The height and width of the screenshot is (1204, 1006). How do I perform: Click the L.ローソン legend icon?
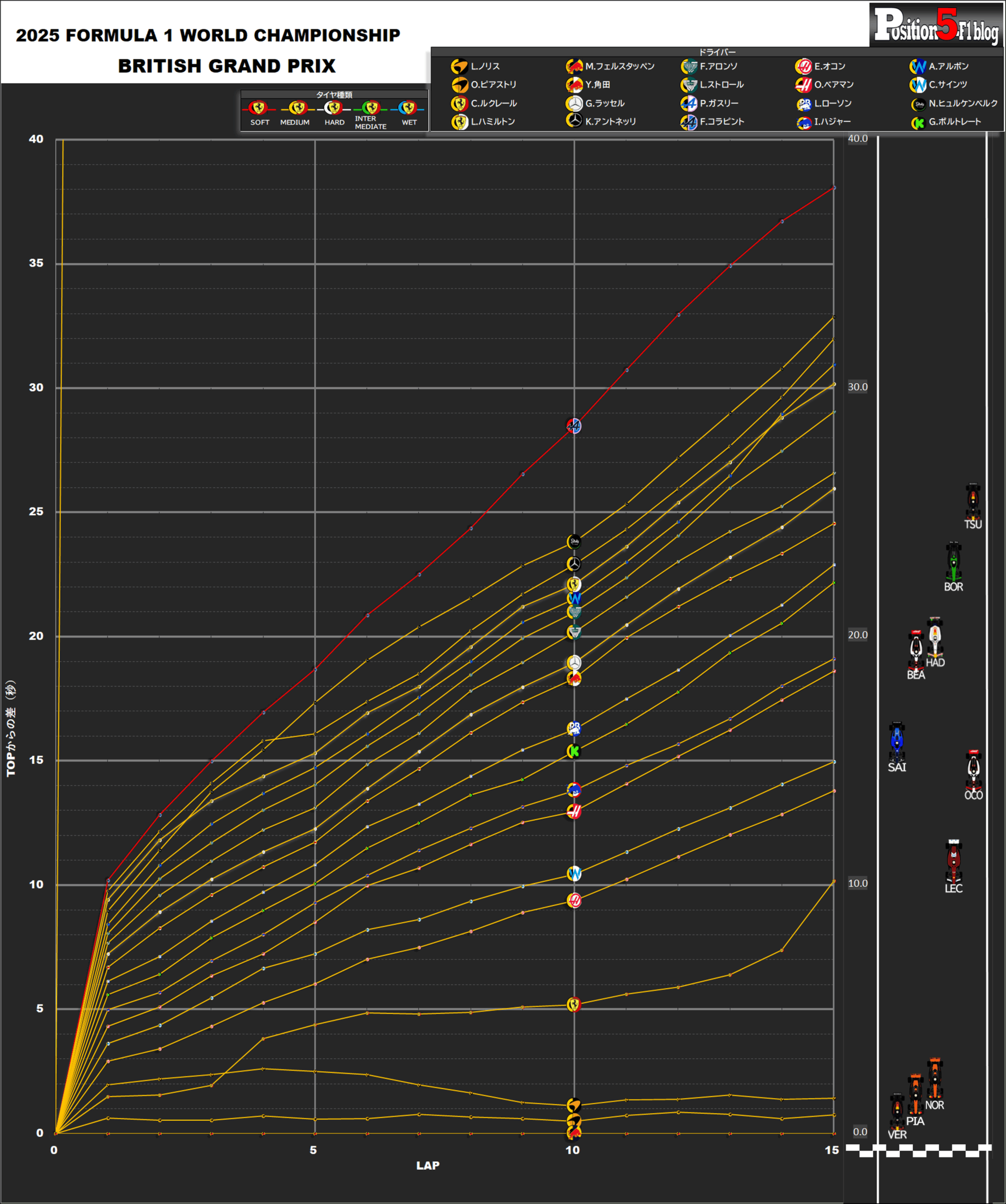click(804, 104)
